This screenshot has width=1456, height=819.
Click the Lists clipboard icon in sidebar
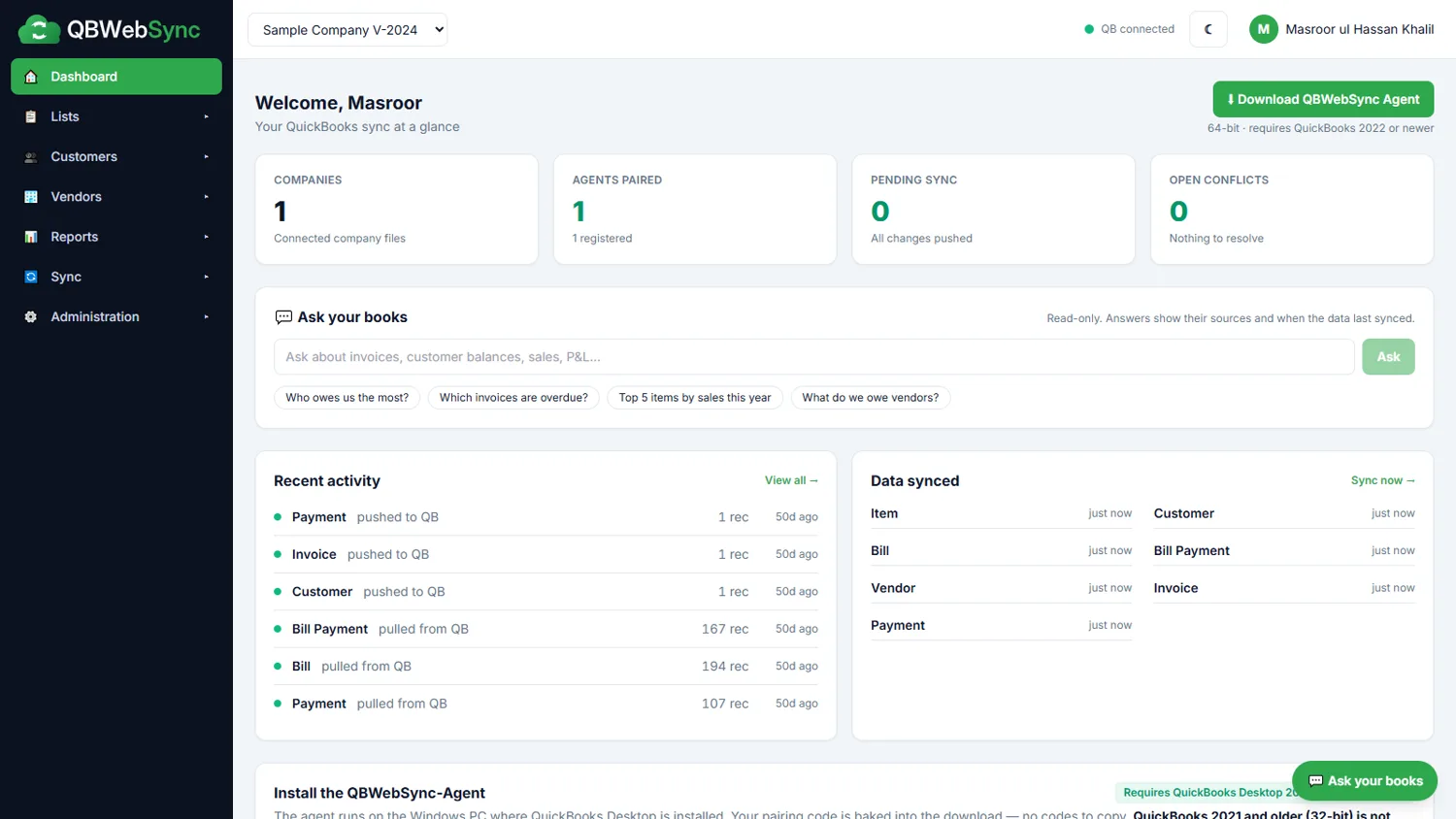point(31,116)
